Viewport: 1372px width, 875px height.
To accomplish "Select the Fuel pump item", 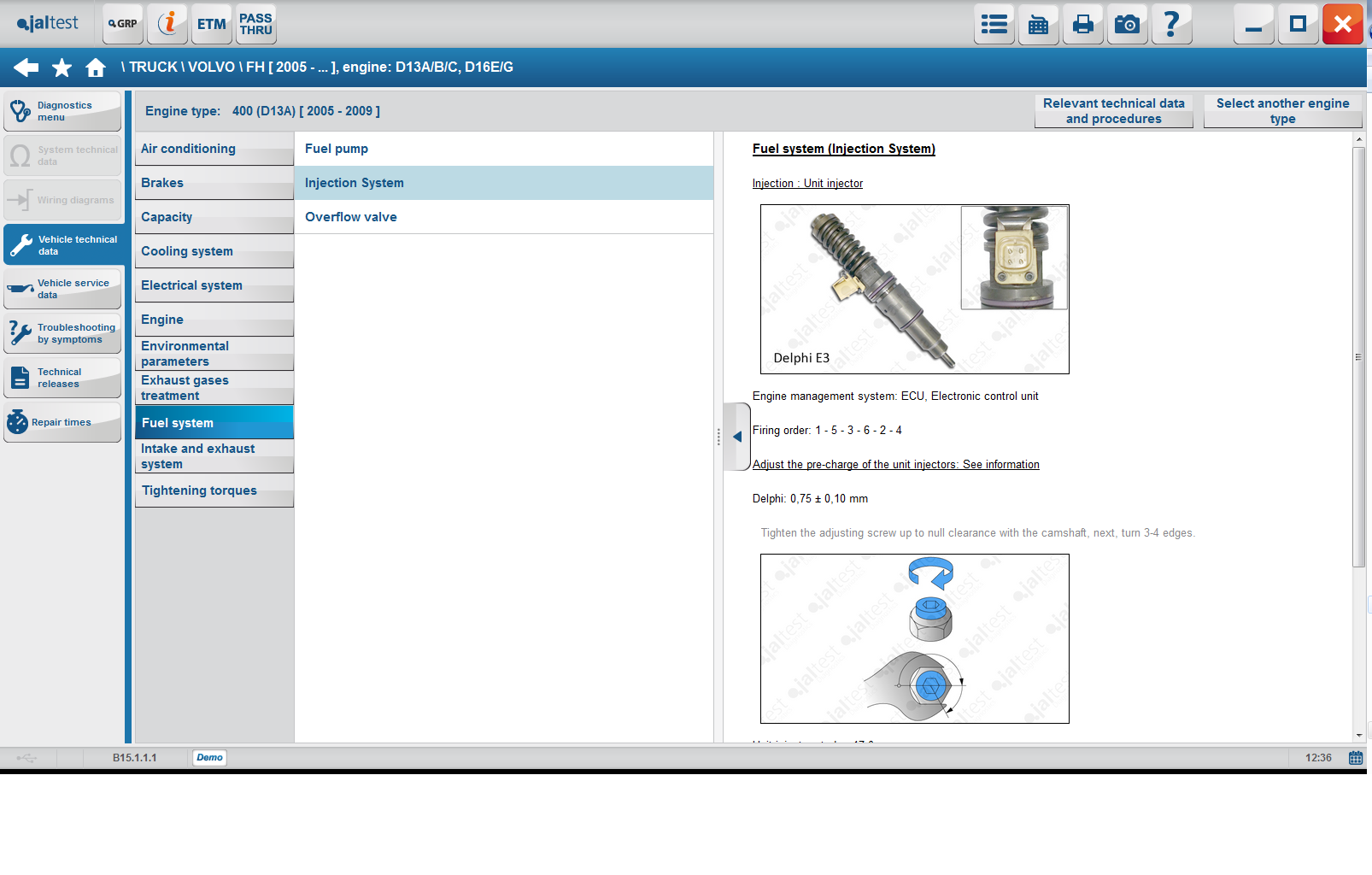I will [x=337, y=149].
